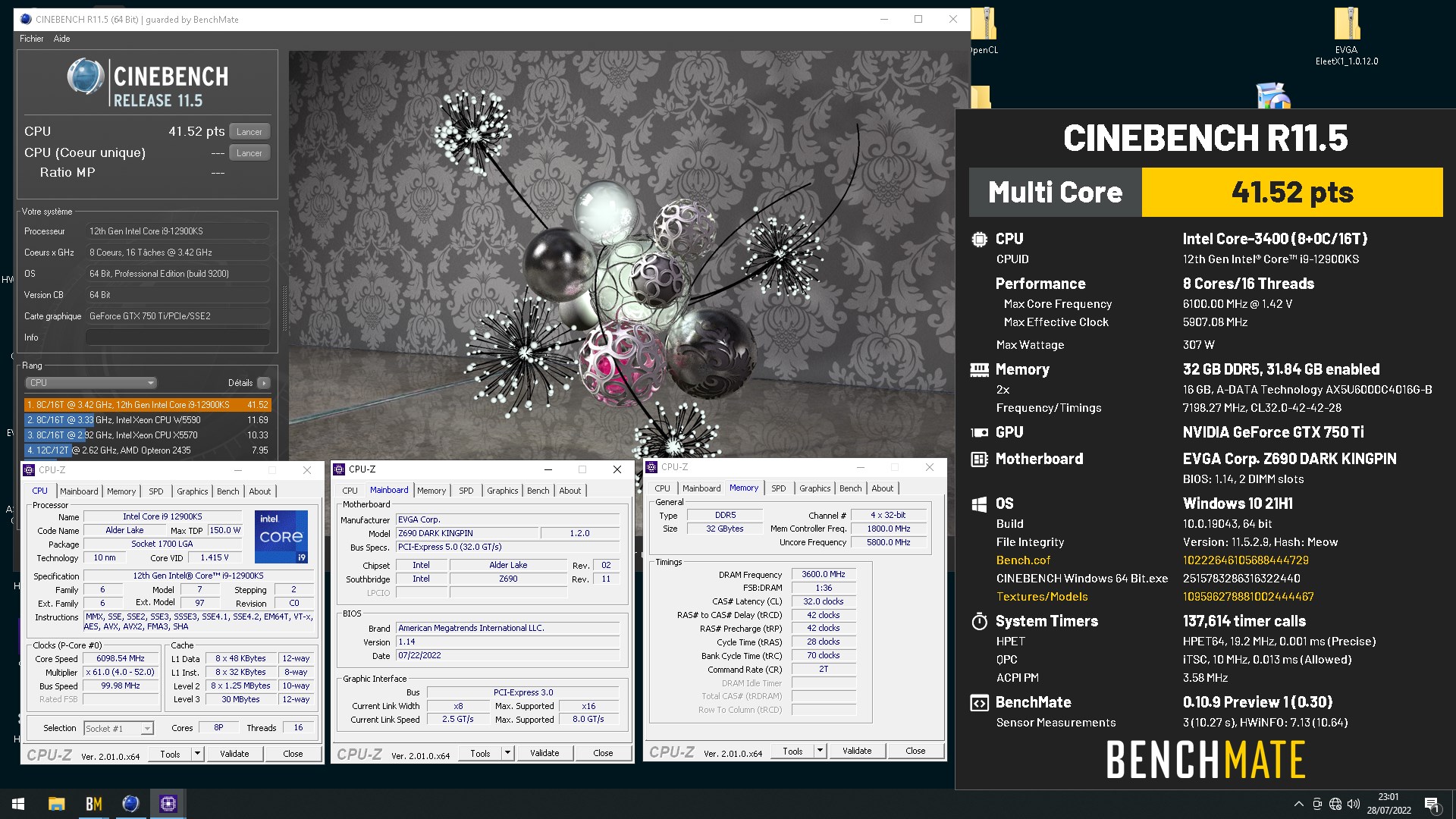Click the Meet Now camera tray icon
Viewport: 1456px width, 819px height.
(1317, 804)
